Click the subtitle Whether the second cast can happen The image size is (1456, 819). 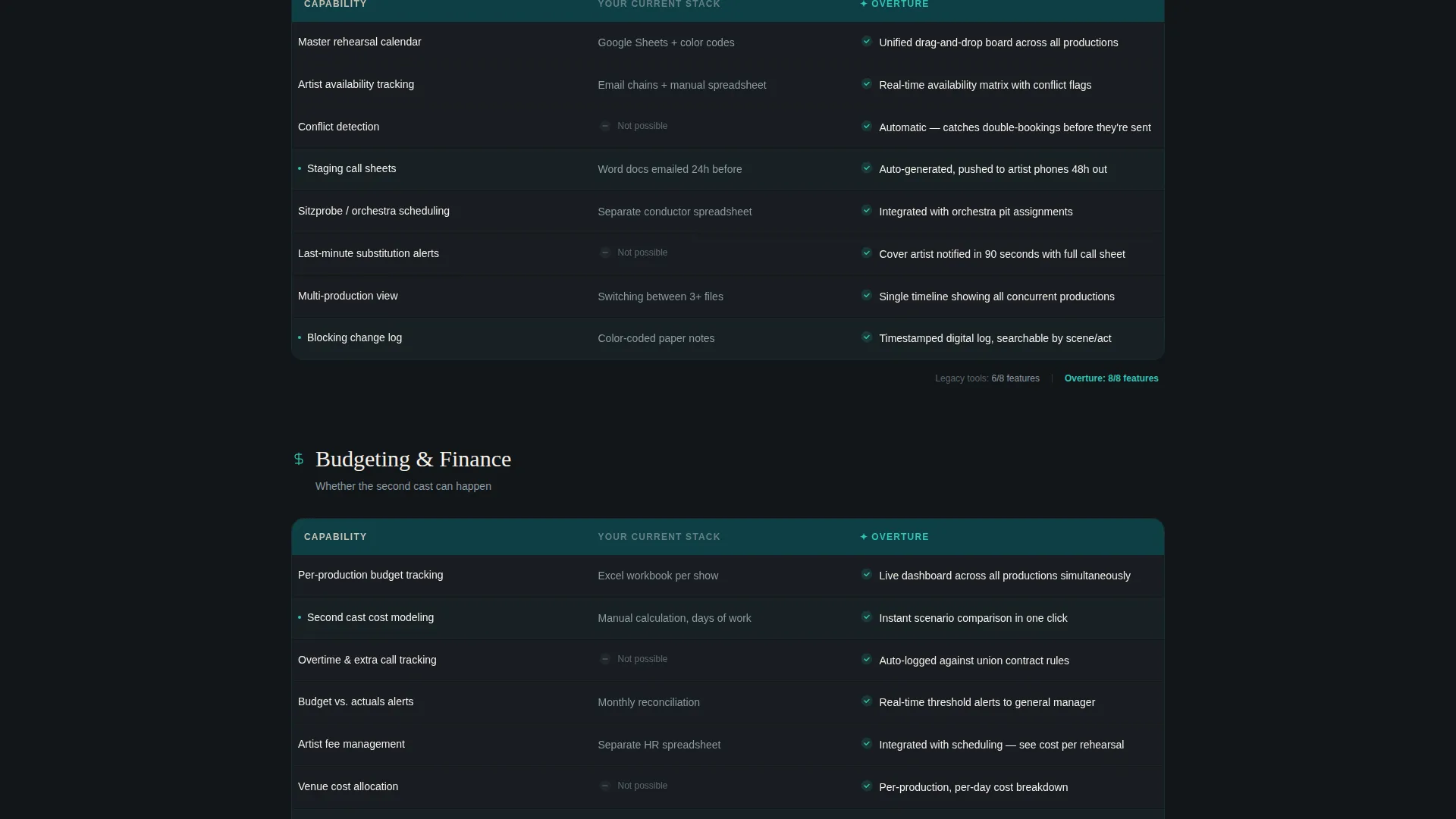coord(403,486)
